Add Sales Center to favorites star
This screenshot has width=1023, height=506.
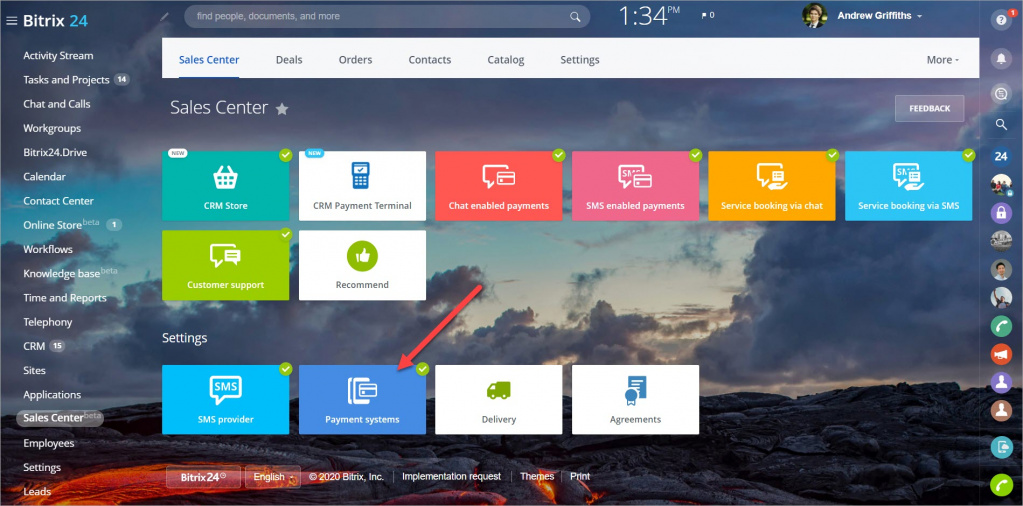(282, 109)
